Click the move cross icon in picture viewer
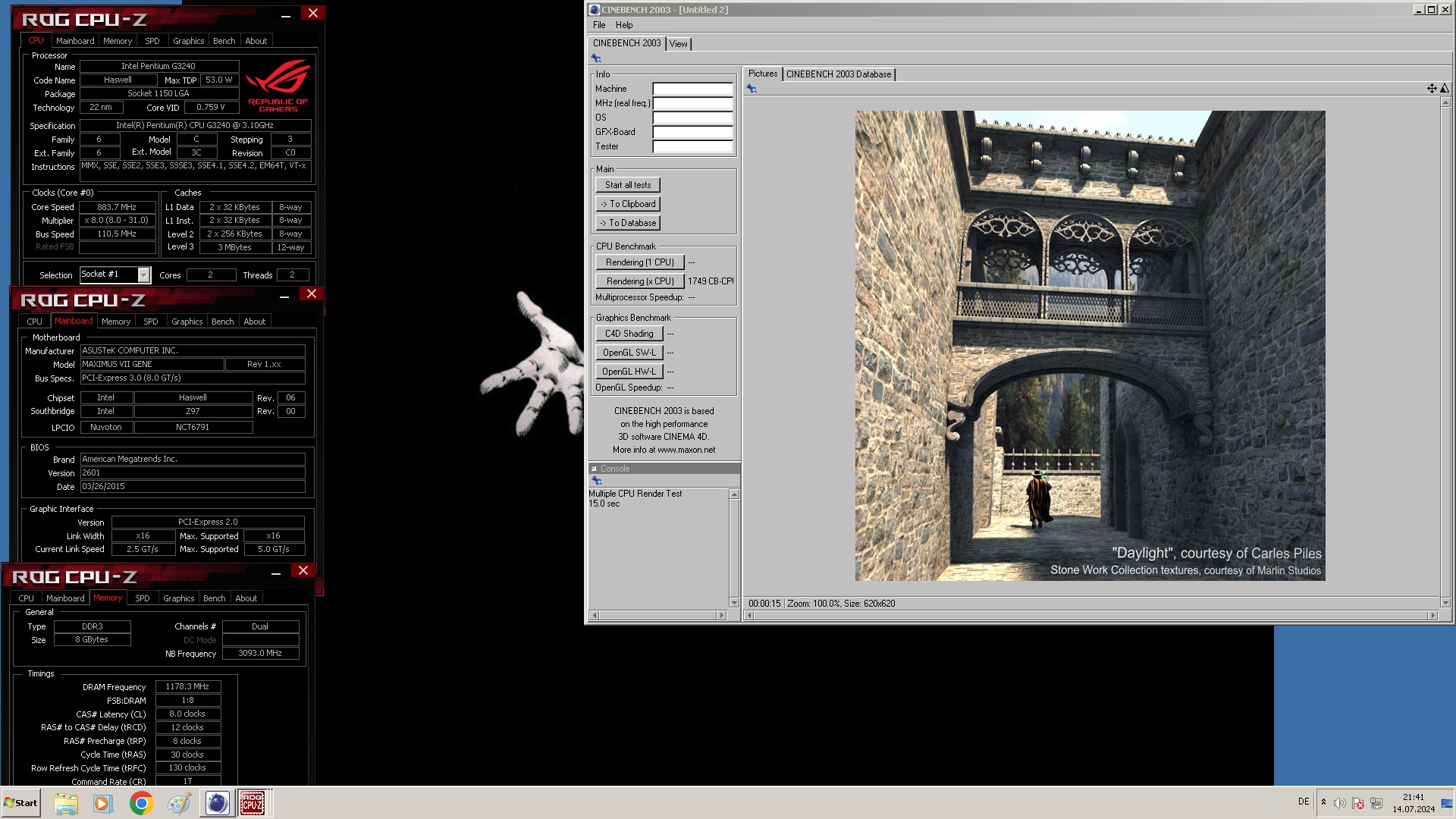 (x=1432, y=89)
